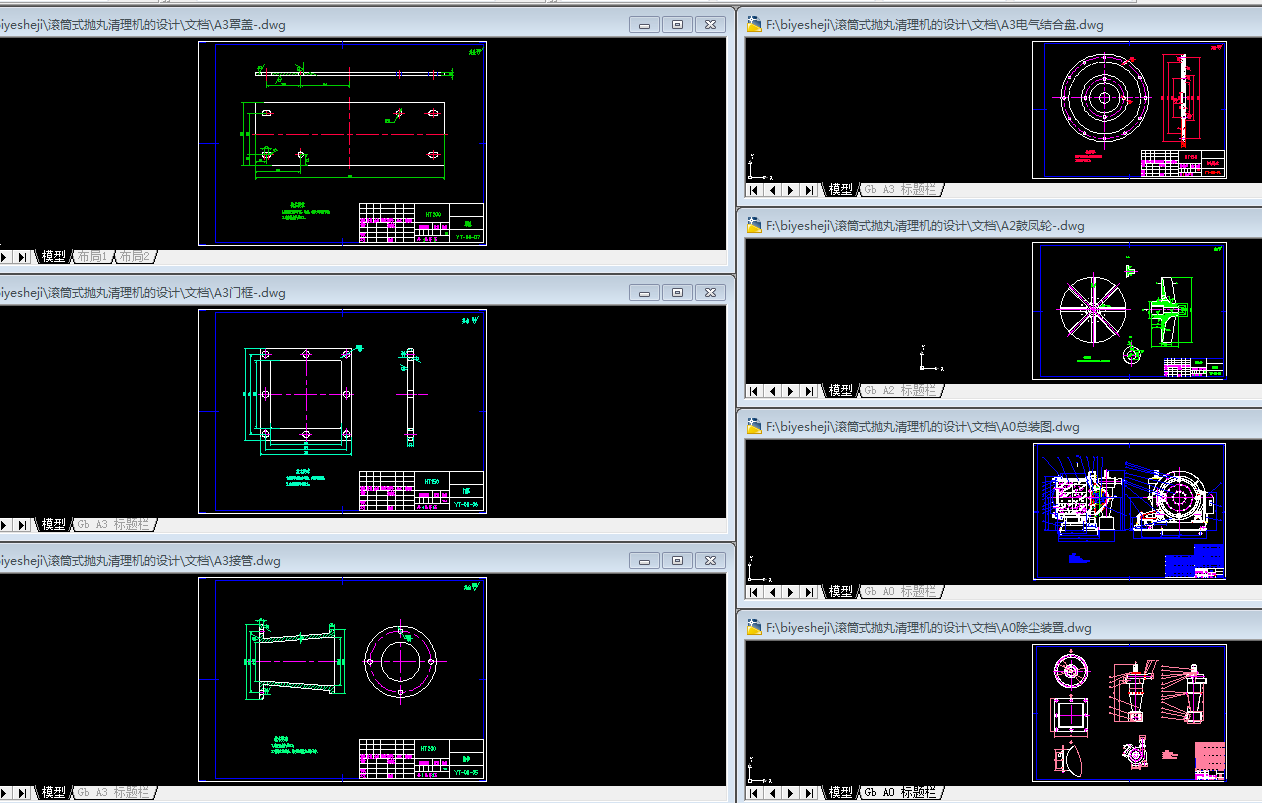Image resolution: width=1262 pixels, height=803 pixels.
Task: Open Gb A3 标题栏 tab in A3电气结合盘.dwg window
Action: pyautogui.click(x=901, y=190)
